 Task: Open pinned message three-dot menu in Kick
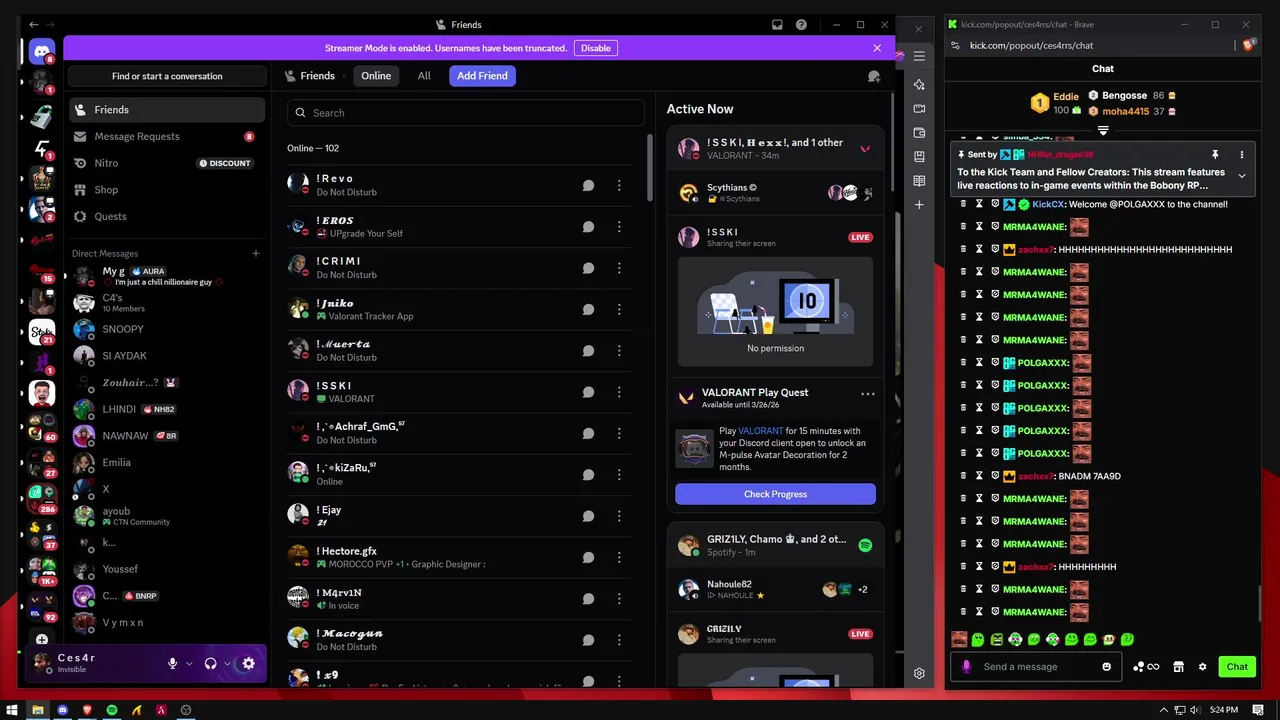(1242, 155)
